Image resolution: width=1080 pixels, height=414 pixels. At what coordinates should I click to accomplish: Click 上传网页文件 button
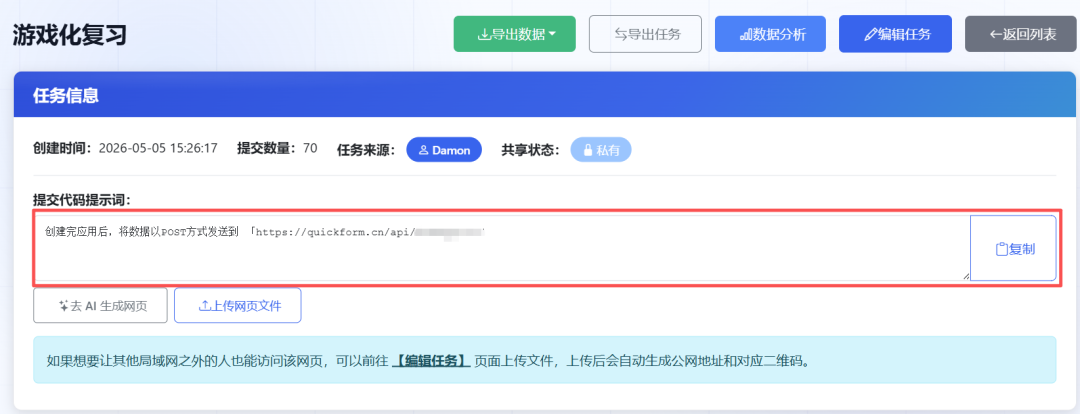point(238,305)
